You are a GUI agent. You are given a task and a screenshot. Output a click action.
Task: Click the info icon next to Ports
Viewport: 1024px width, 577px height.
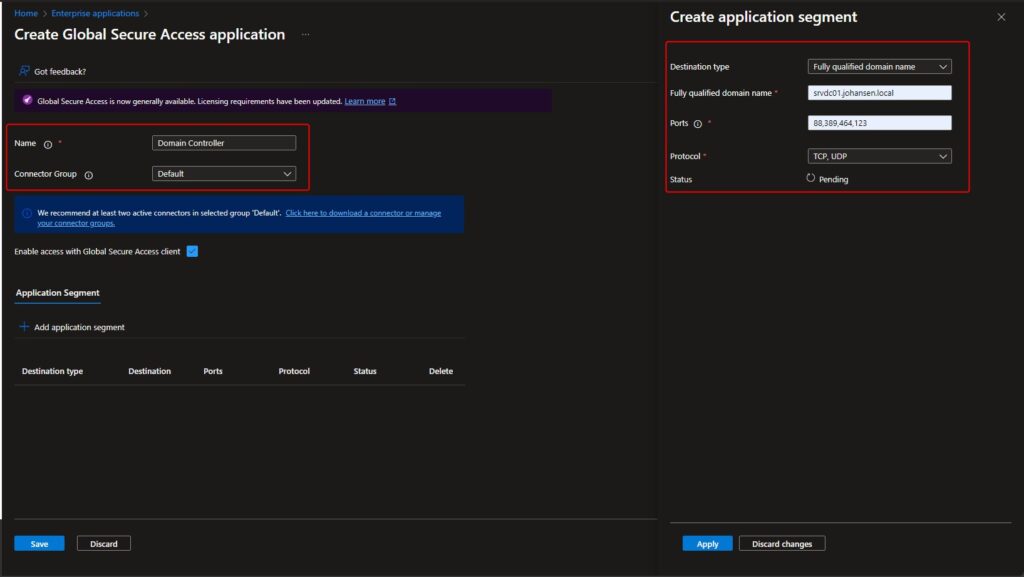tap(697, 124)
